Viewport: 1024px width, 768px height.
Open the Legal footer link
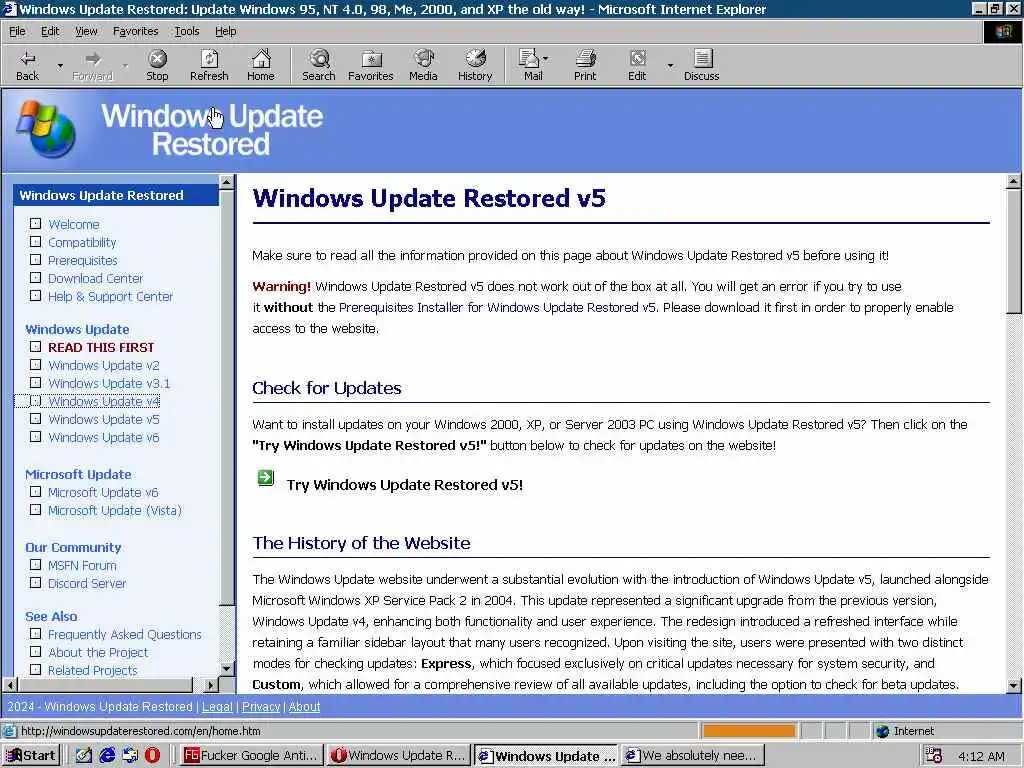click(x=217, y=707)
